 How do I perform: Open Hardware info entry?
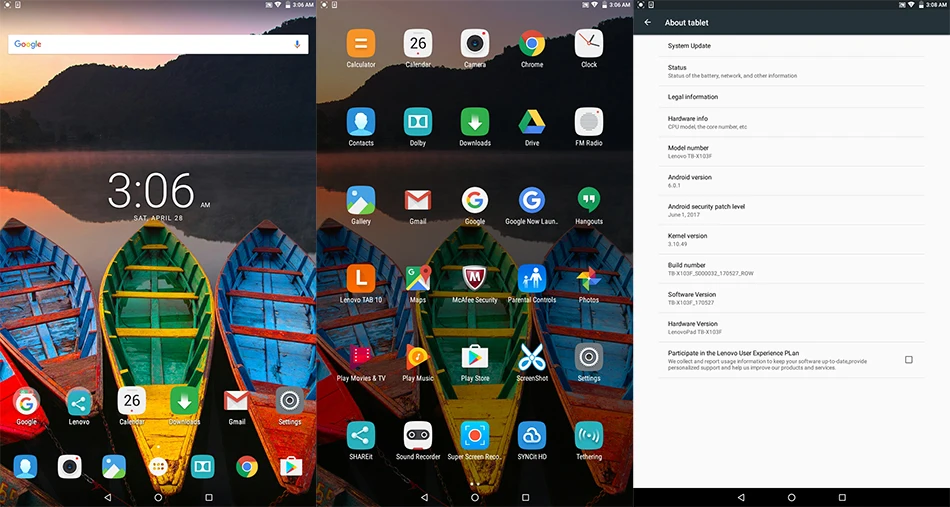click(x=791, y=122)
